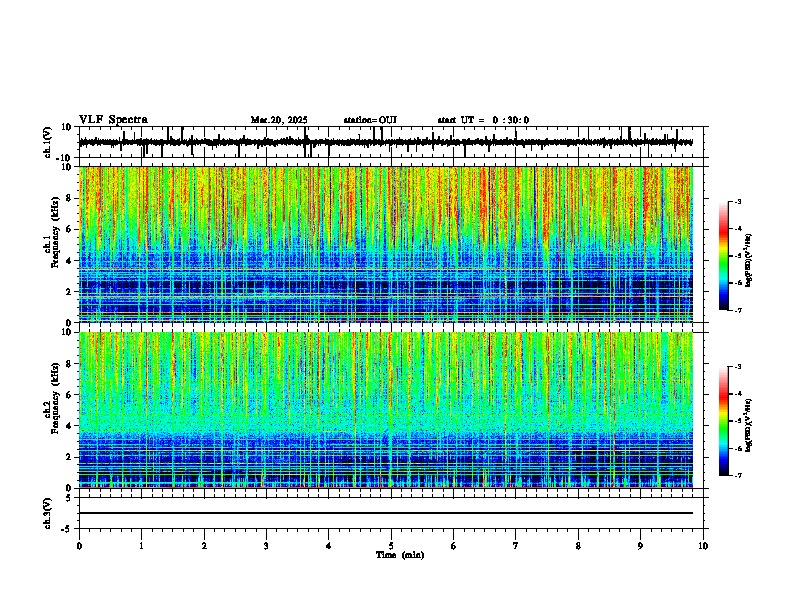Click the ch.1 voltage waveform trace
The width and height of the screenshot is (792, 612).
coord(385,142)
